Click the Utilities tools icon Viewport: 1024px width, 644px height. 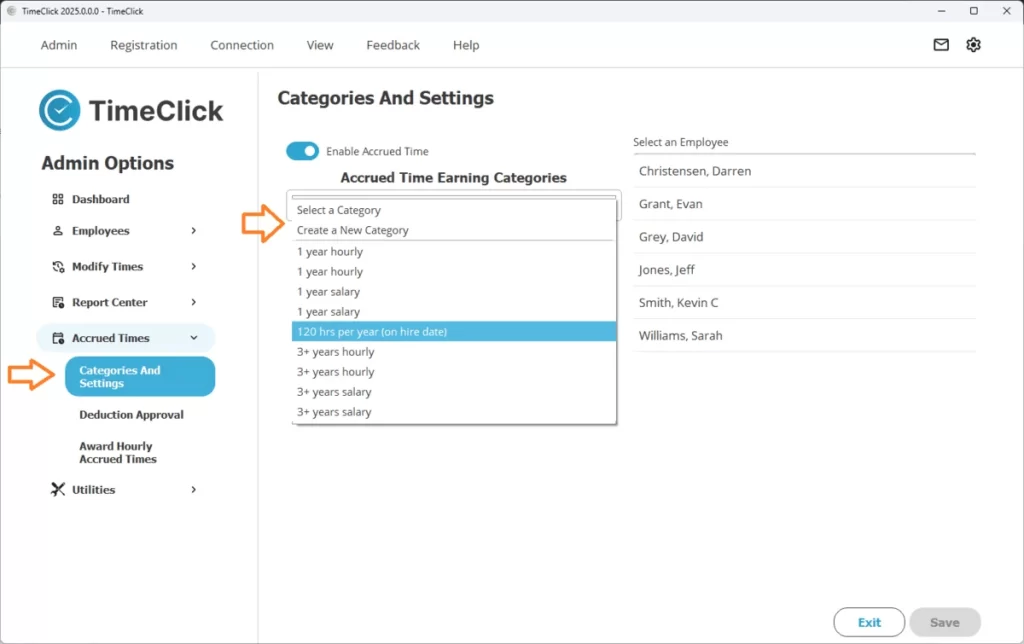(58, 489)
